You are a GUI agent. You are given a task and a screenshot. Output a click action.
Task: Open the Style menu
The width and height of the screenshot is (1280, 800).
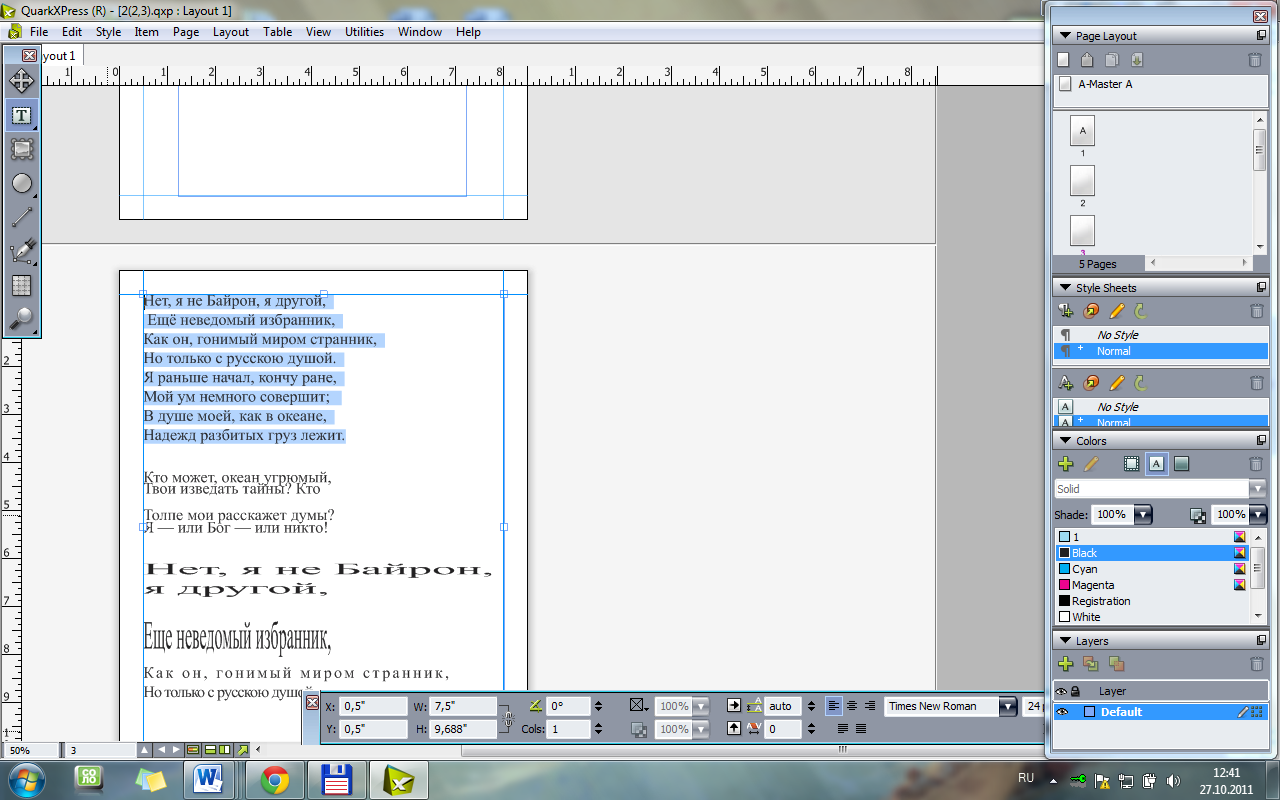point(108,32)
